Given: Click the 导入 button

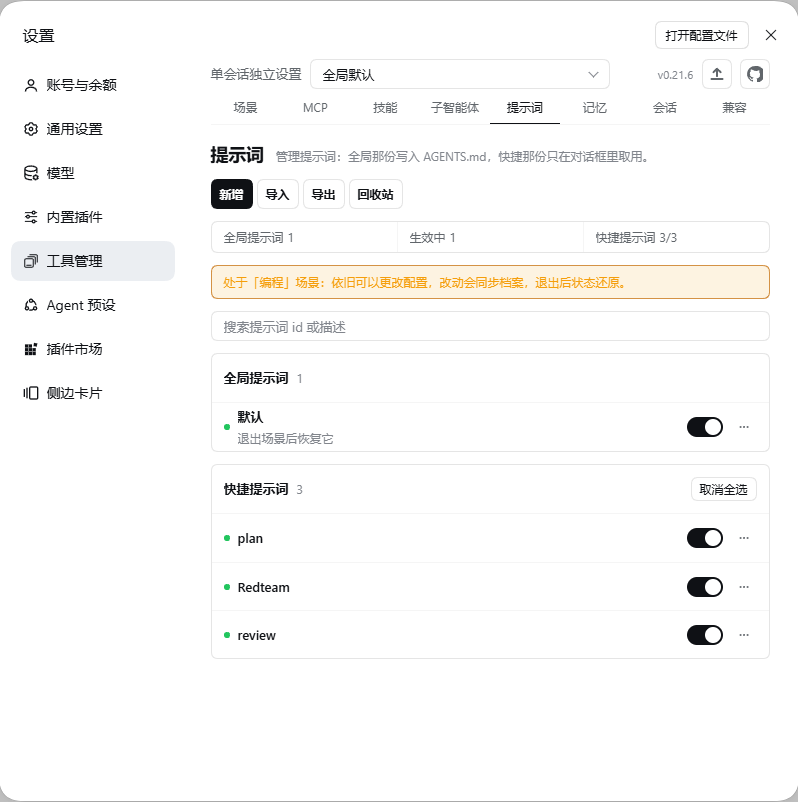Looking at the screenshot, I should click(x=277, y=194).
